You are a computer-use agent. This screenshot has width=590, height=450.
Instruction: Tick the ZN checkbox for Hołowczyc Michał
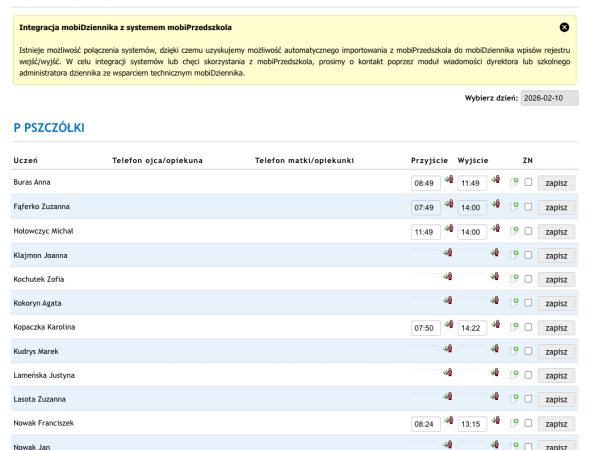528,231
